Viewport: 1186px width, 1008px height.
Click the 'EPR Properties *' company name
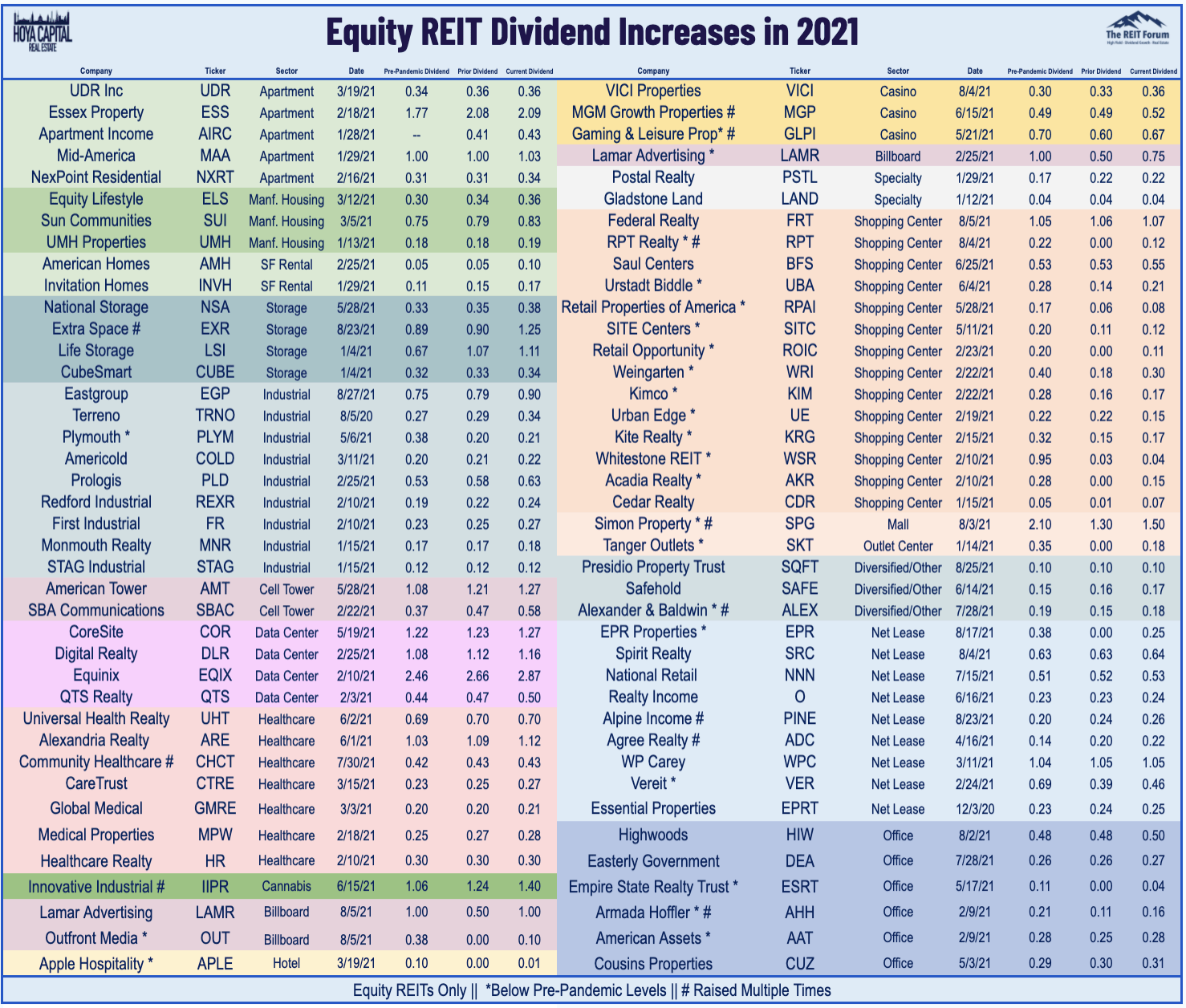653,632
